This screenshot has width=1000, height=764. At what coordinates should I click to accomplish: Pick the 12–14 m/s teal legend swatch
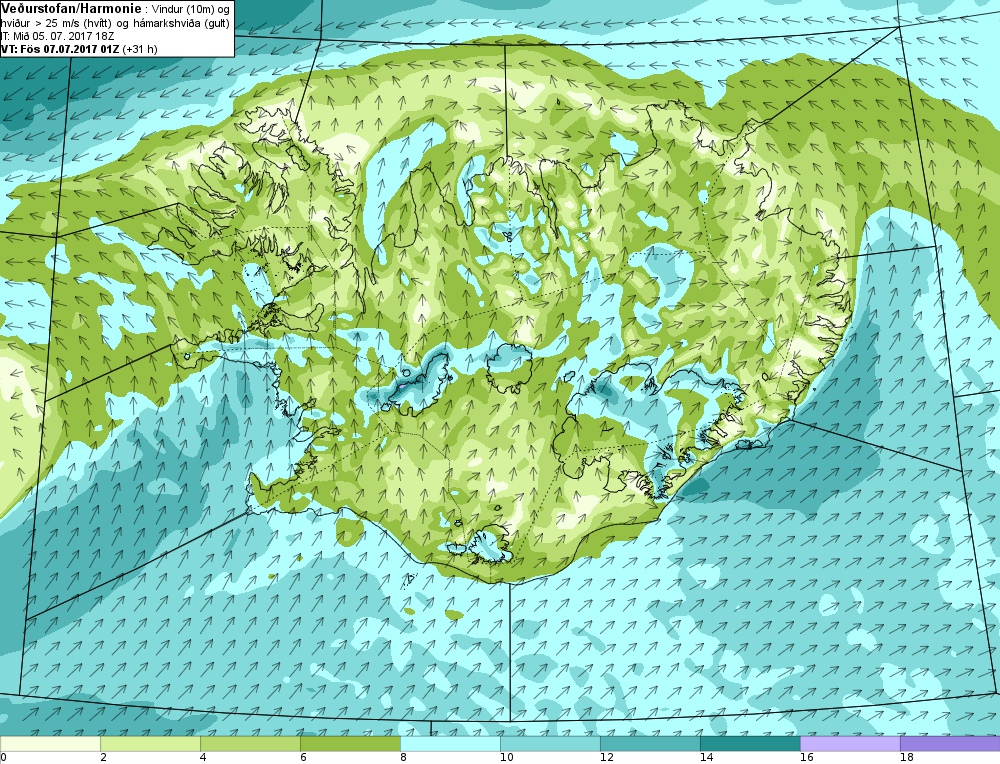pos(650,744)
